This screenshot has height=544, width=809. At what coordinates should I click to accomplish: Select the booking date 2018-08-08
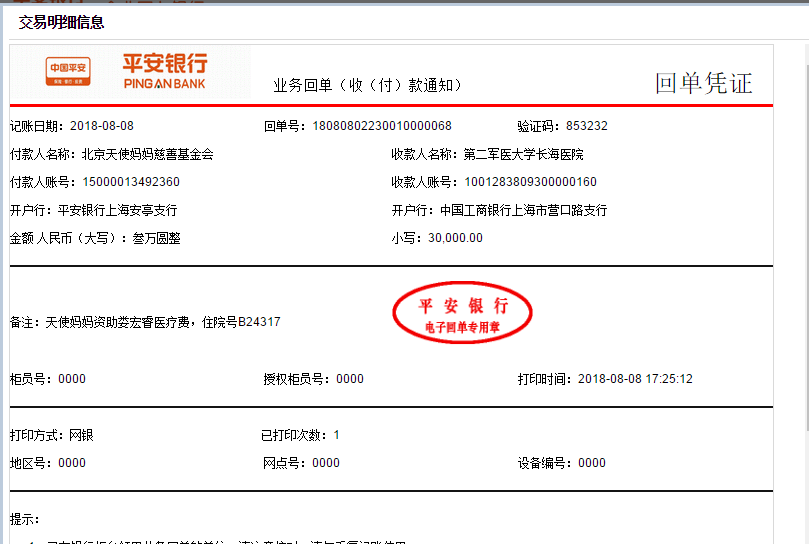coord(102,126)
